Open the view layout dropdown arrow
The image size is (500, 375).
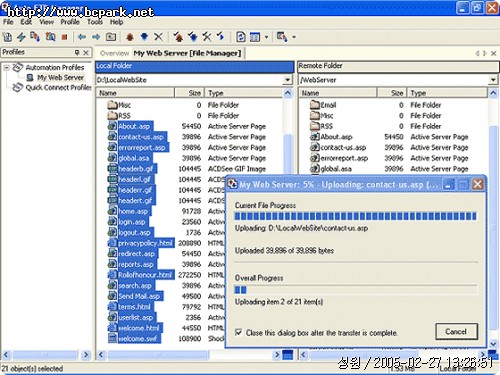tap(266, 37)
